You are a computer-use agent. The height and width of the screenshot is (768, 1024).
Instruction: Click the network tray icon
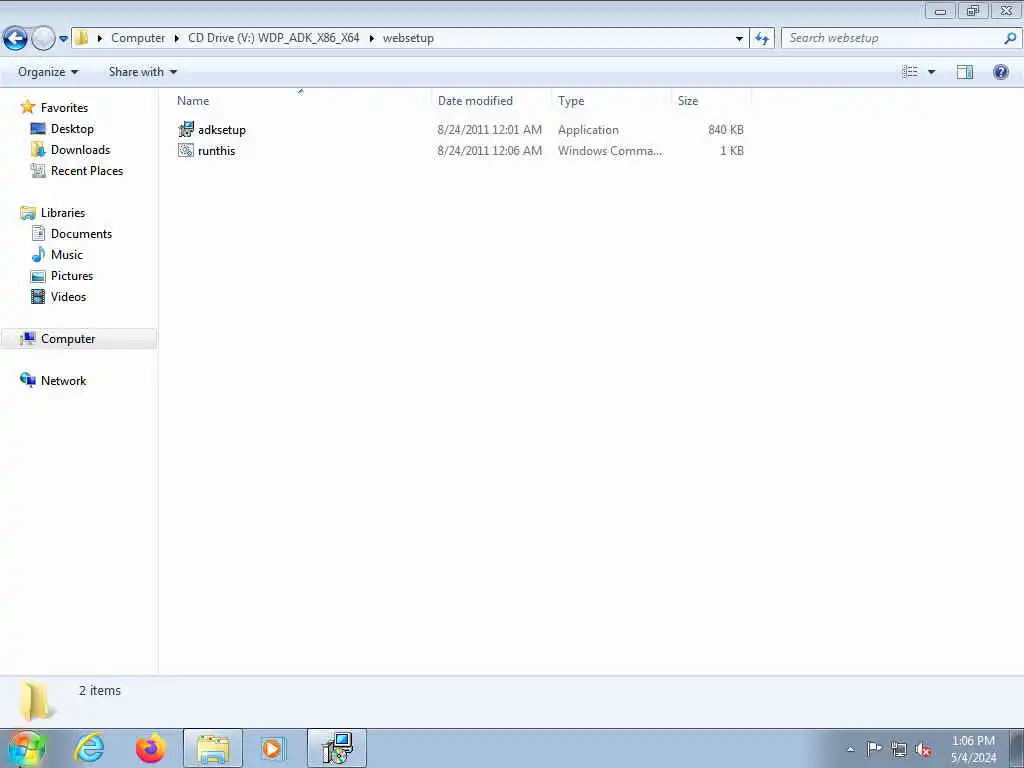click(899, 749)
